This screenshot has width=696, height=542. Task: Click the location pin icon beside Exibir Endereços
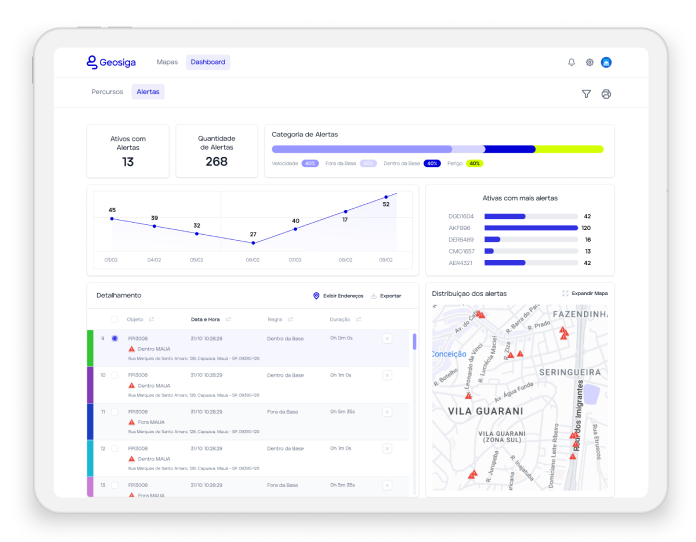tap(316, 296)
